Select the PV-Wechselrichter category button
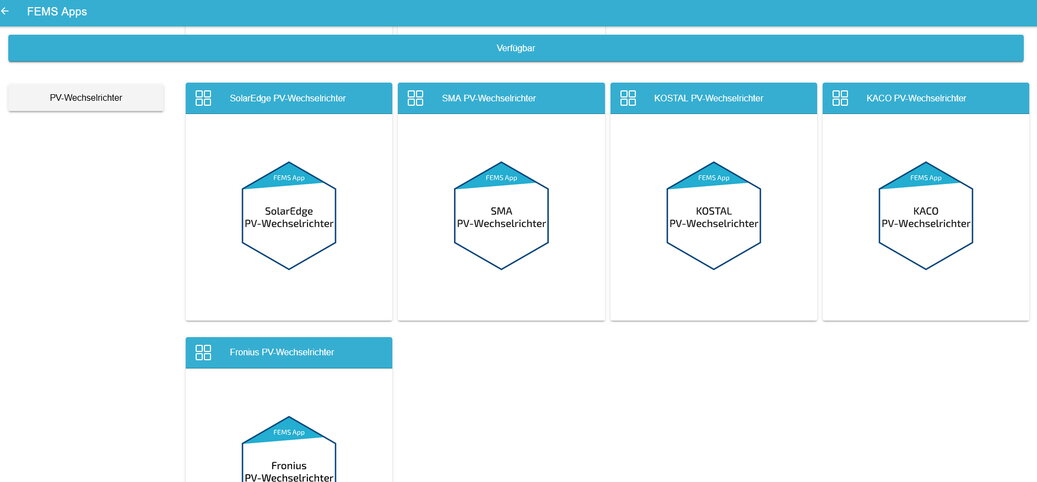 pyautogui.click(x=86, y=98)
